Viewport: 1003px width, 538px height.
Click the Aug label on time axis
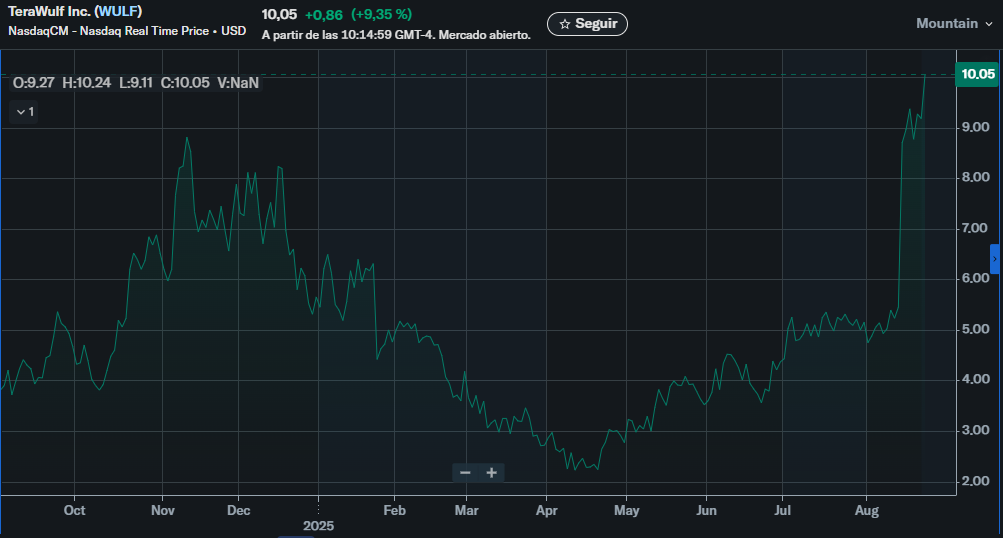[867, 510]
